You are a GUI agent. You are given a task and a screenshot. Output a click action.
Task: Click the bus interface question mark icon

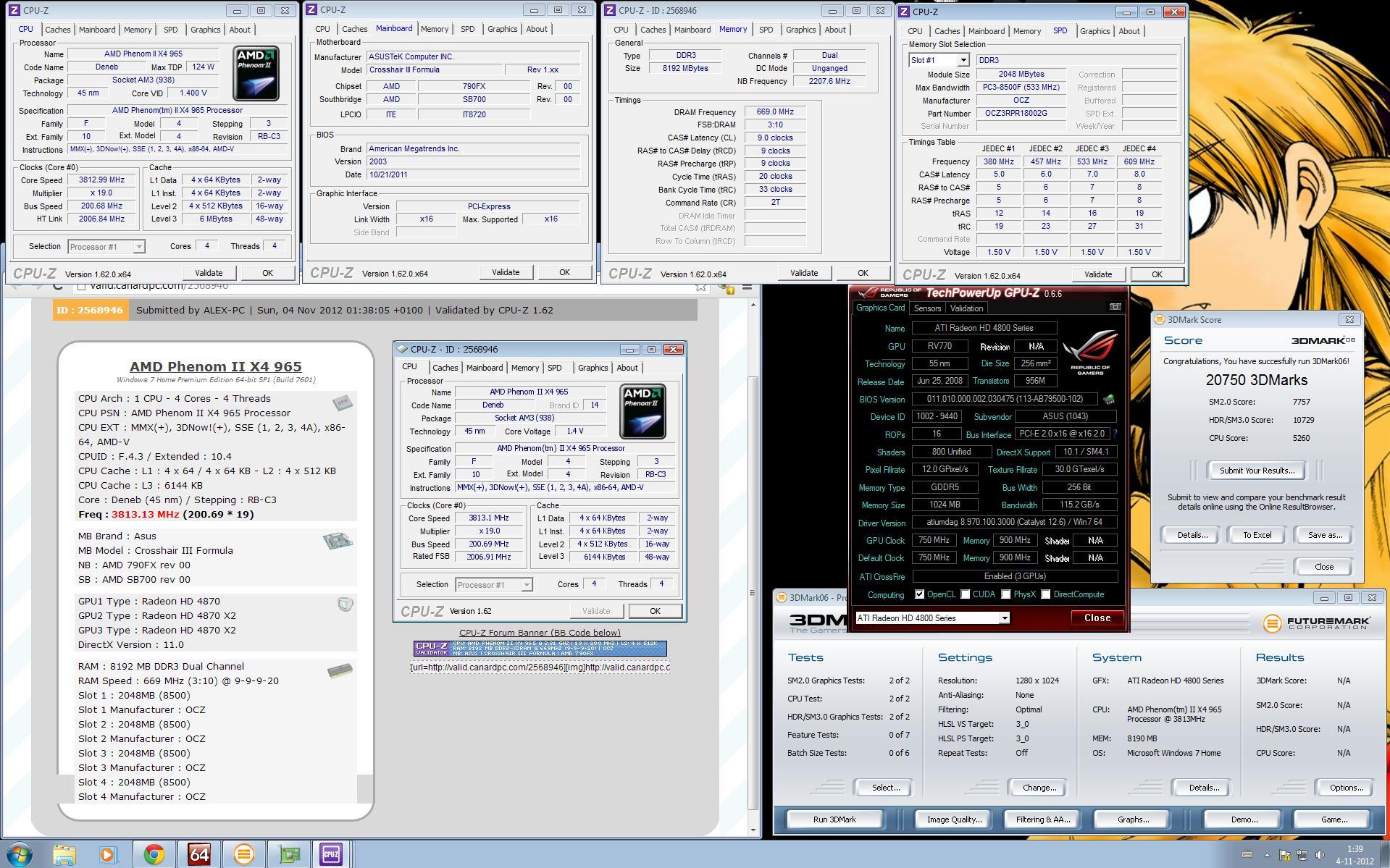point(1115,434)
